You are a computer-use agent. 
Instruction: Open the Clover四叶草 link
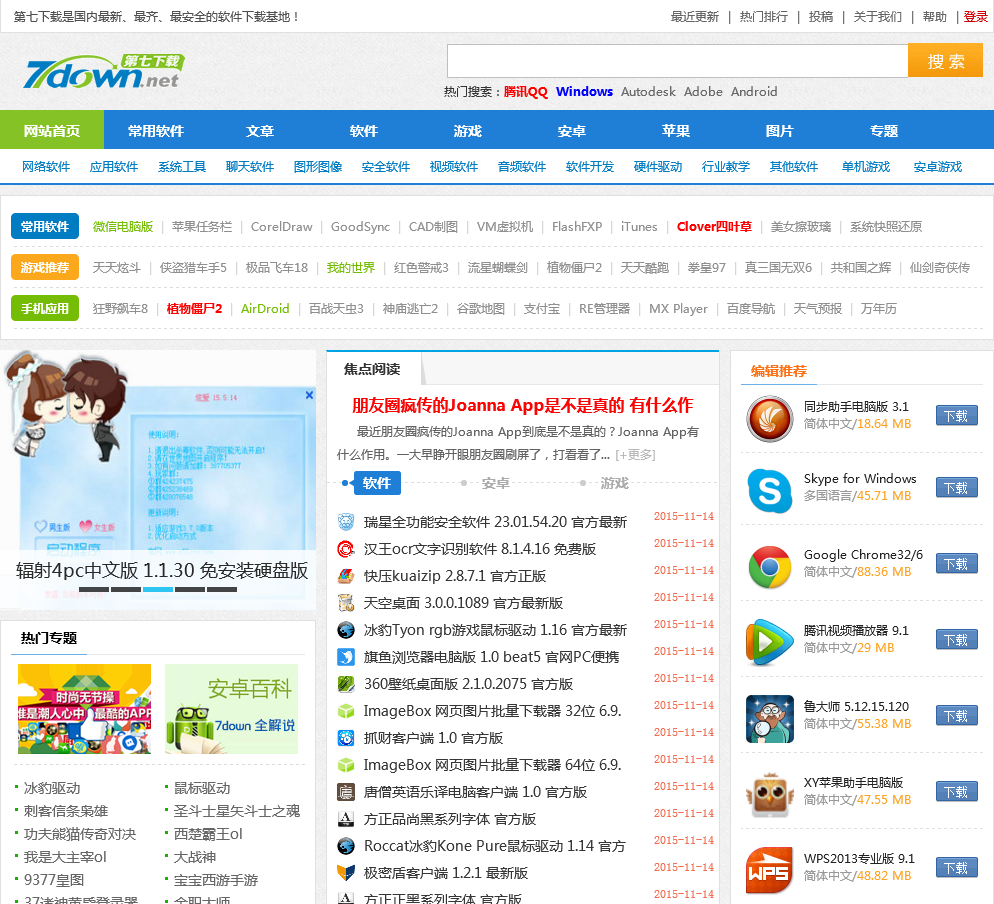coord(714,226)
